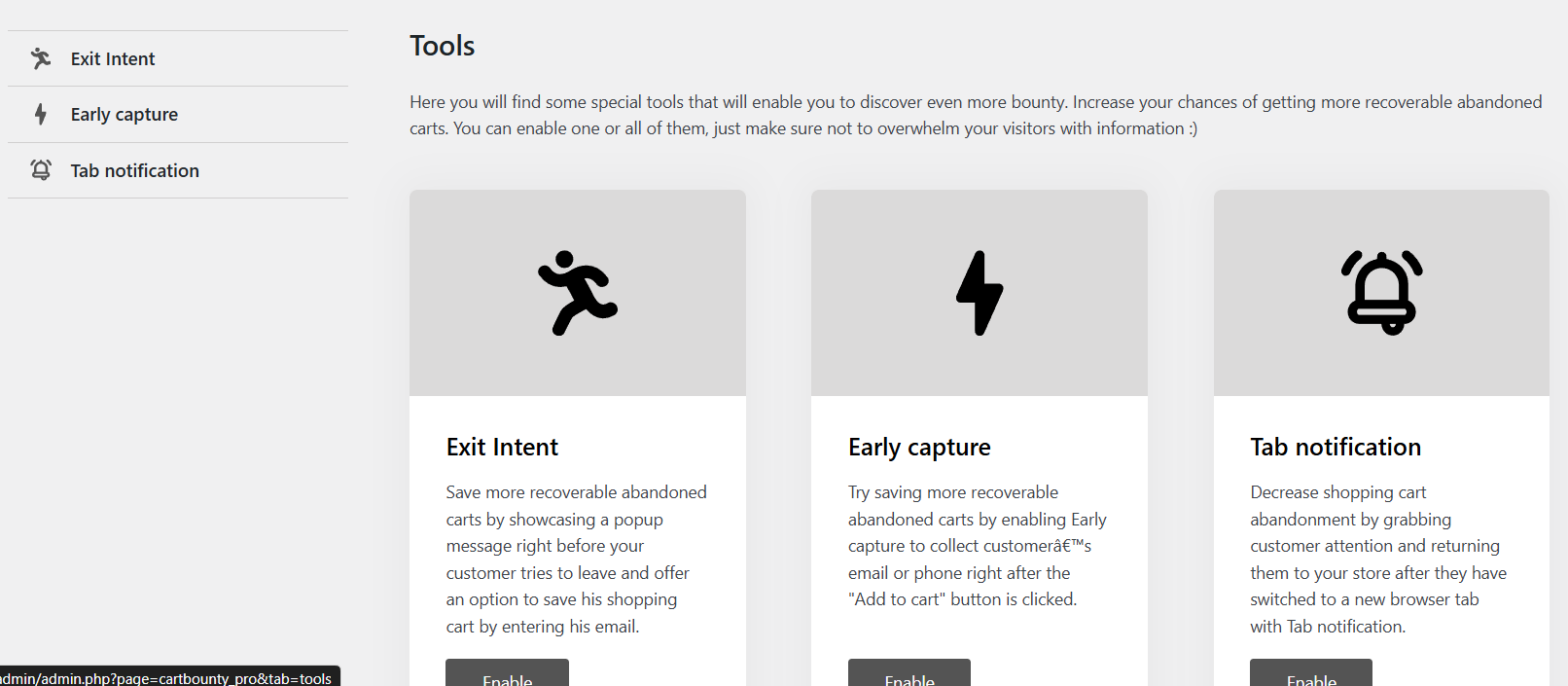The image size is (1568, 686).
Task: Click the Exit Intent card description text
Action: 577,560
